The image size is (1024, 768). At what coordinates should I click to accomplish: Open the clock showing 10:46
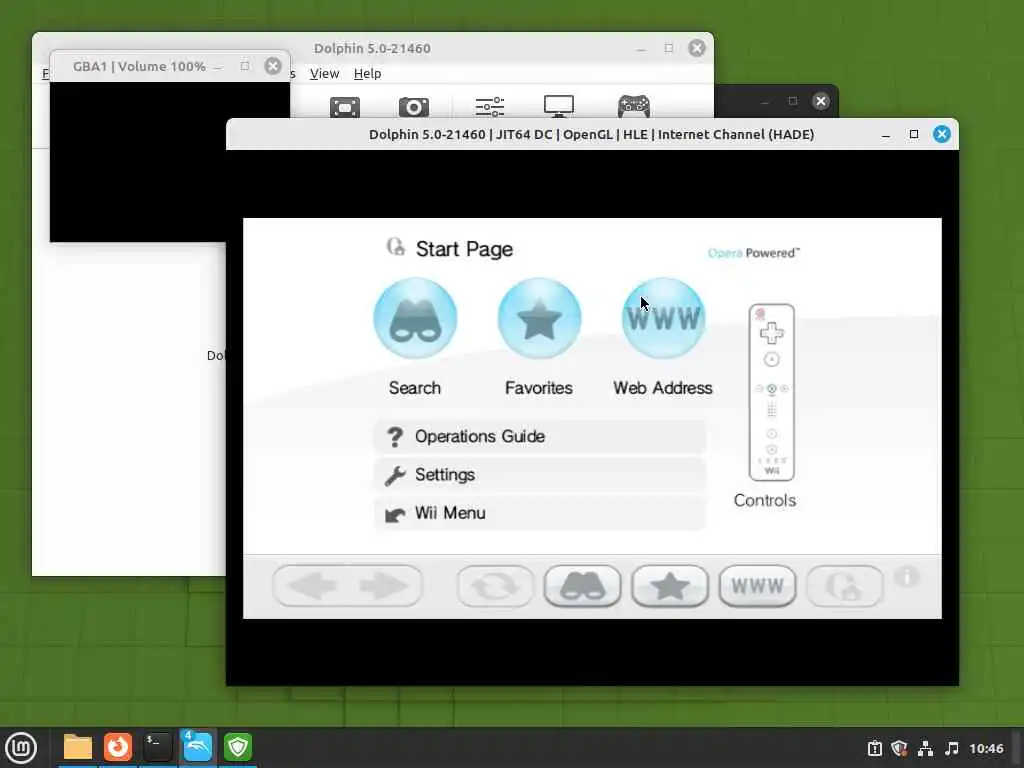tap(986, 748)
